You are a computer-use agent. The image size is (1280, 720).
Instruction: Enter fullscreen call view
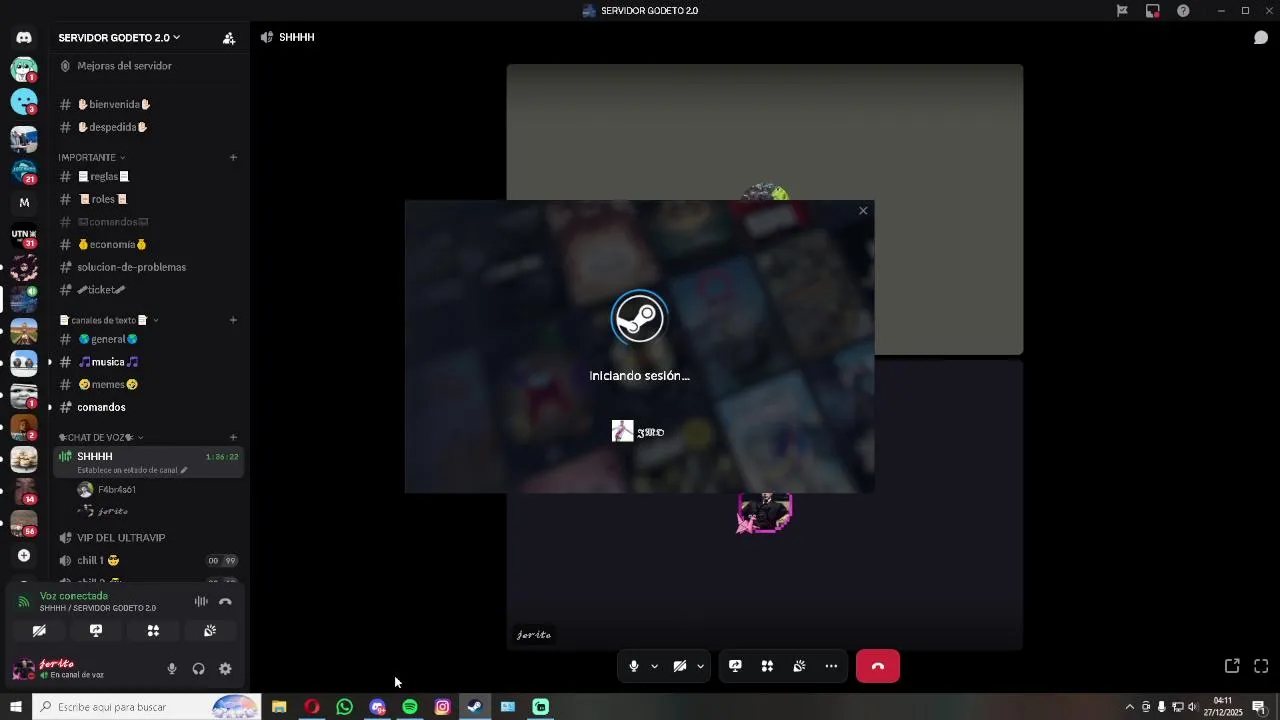[x=1261, y=666]
